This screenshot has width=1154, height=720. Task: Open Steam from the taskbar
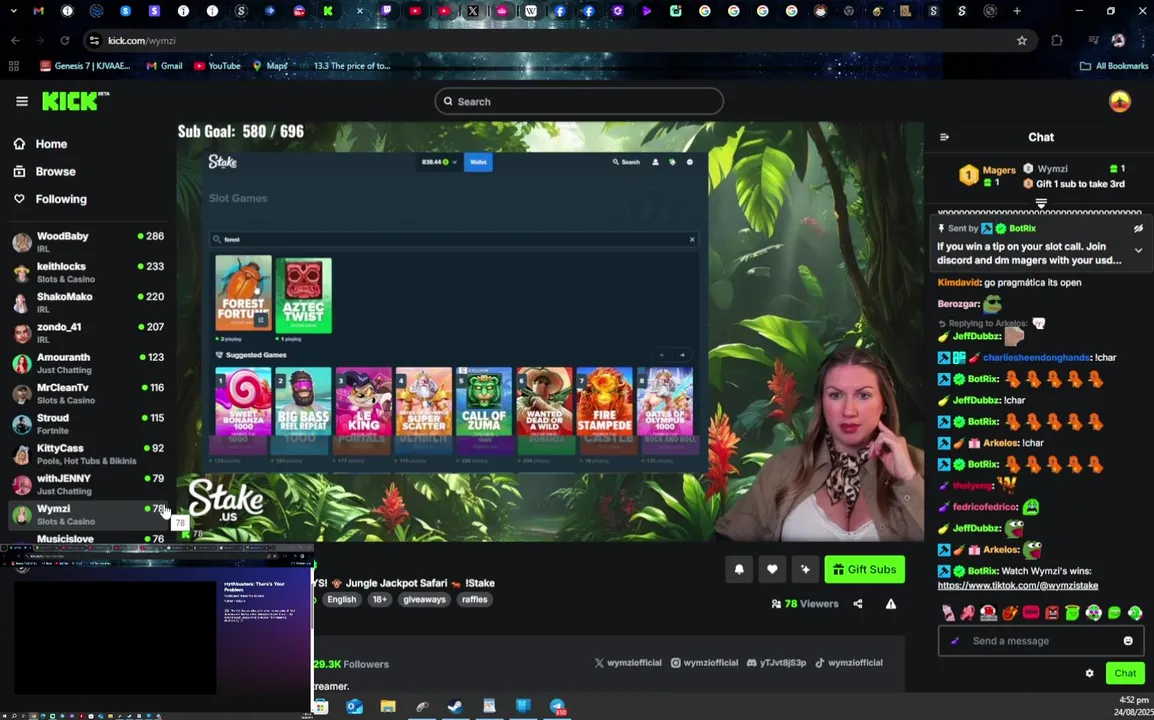pyautogui.click(x=455, y=707)
